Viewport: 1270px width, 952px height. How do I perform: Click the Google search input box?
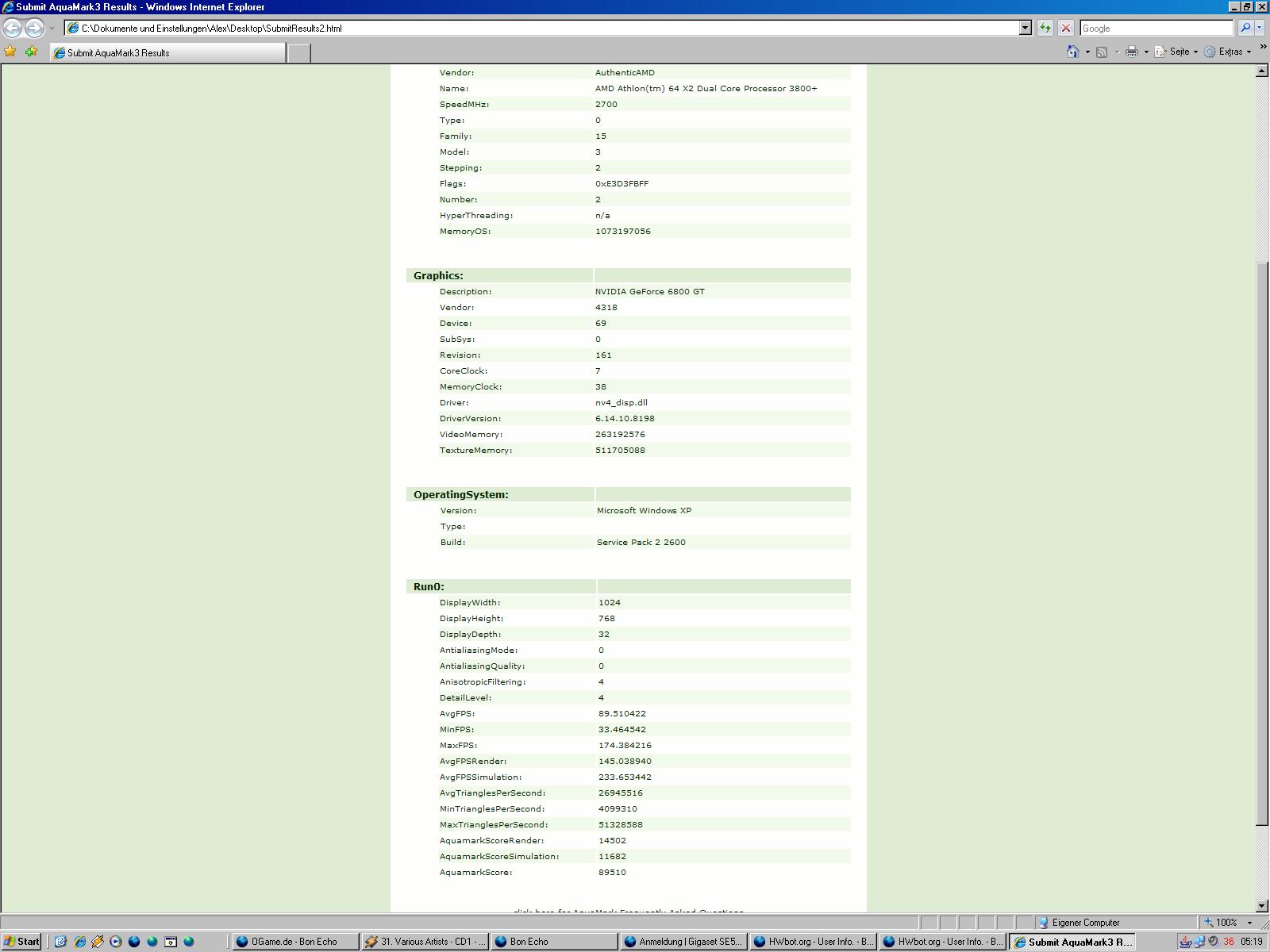coord(1156,28)
